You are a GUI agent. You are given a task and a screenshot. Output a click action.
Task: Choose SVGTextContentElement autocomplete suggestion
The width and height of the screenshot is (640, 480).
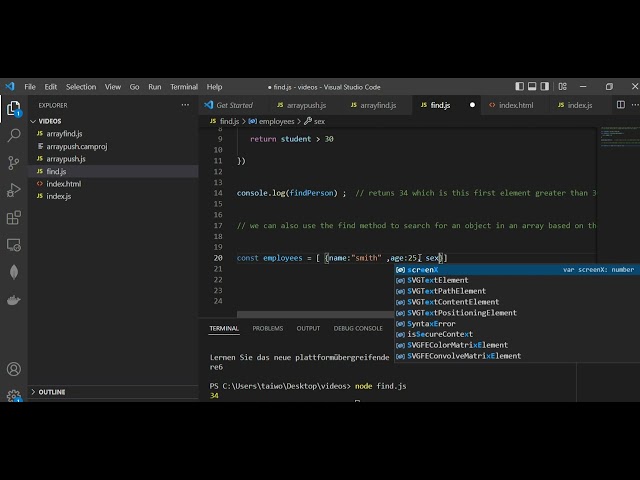point(517,302)
